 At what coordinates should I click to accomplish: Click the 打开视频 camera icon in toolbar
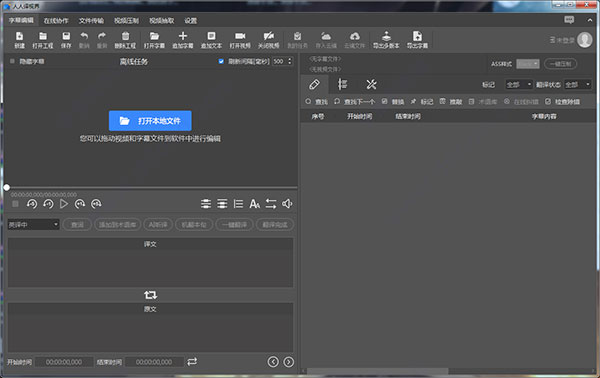(x=240, y=36)
